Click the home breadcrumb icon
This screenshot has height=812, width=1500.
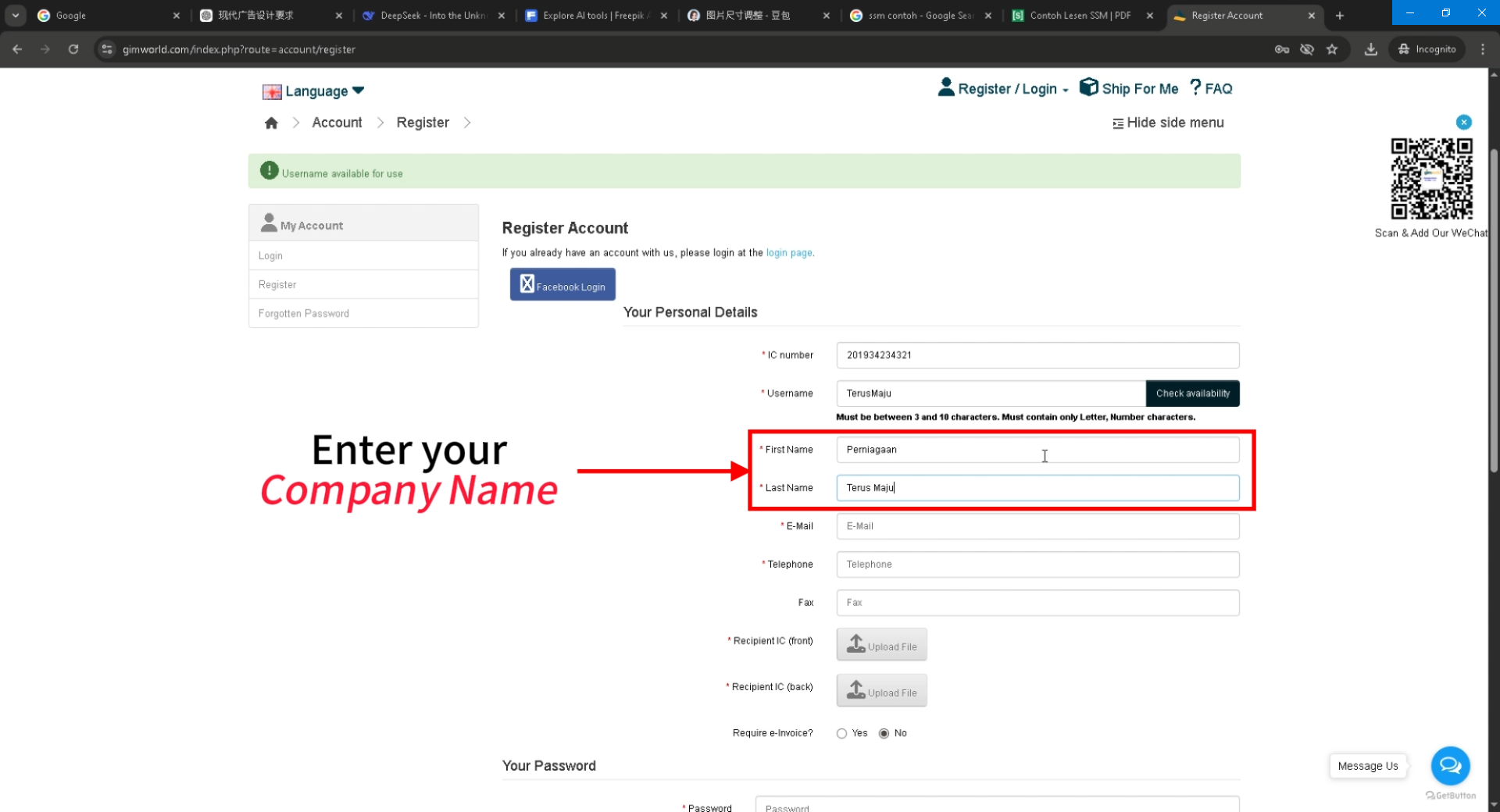click(271, 123)
